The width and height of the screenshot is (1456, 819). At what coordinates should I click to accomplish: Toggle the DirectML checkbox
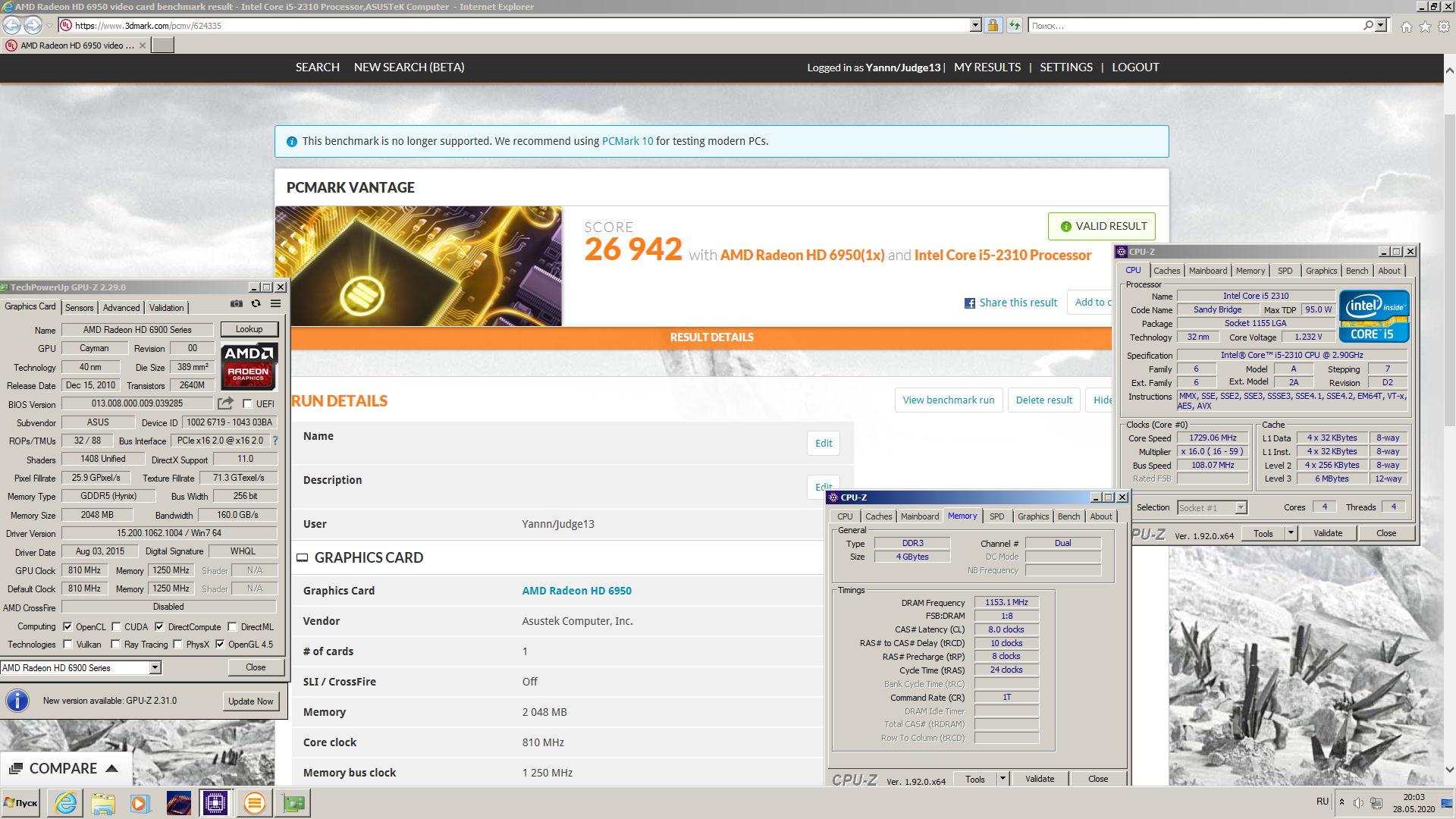coord(233,627)
